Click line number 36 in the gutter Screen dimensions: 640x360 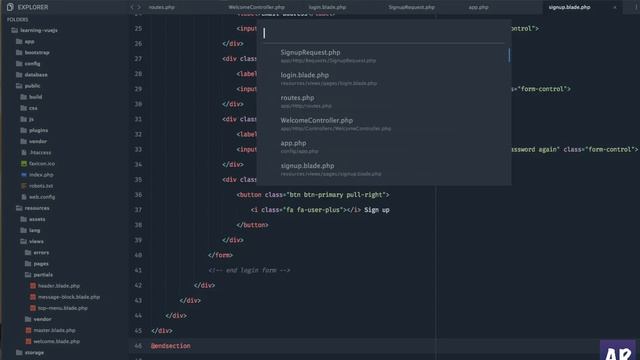(x=138, y=195)
